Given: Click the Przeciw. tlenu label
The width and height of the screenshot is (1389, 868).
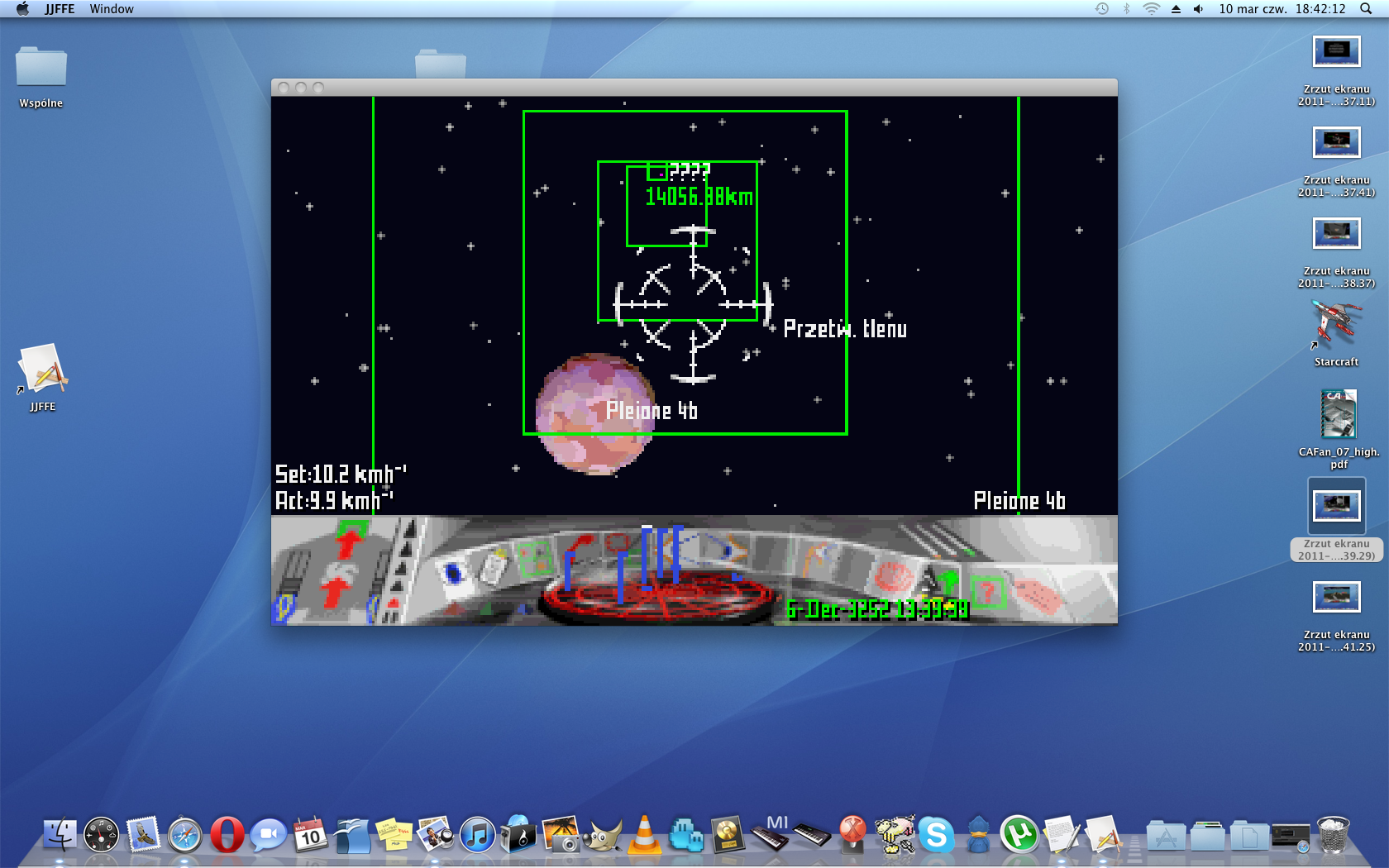Looking at the screenshot, I should [845, 329].
